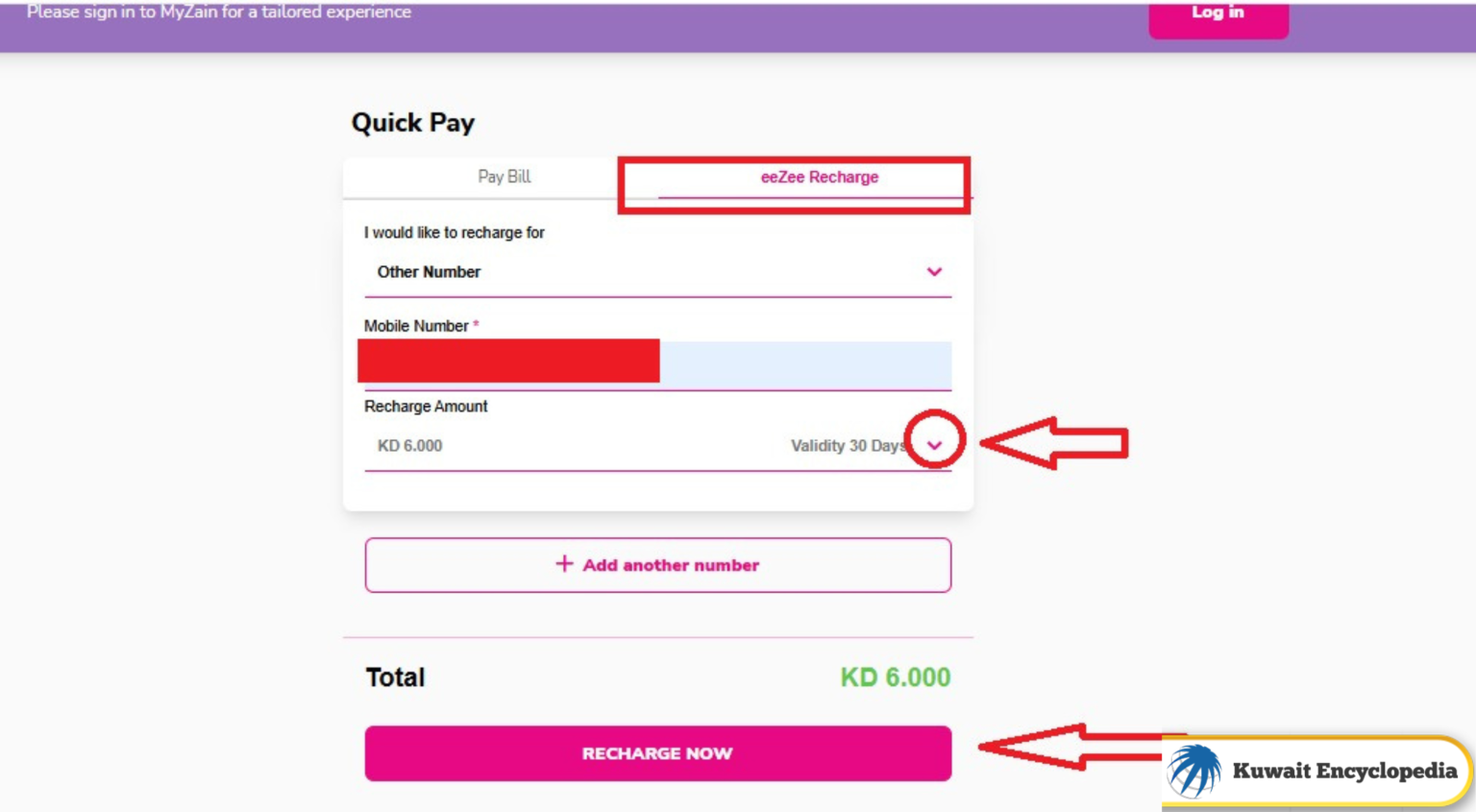
Task: Click the circled dropdown arrow highlighted in red
Action: (x=933, y=445)
